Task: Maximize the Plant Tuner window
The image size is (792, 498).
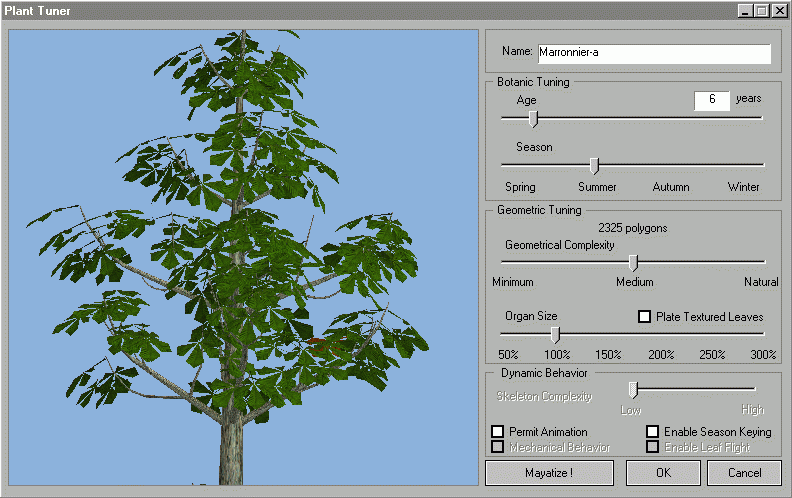Action: tap(761, 10)
